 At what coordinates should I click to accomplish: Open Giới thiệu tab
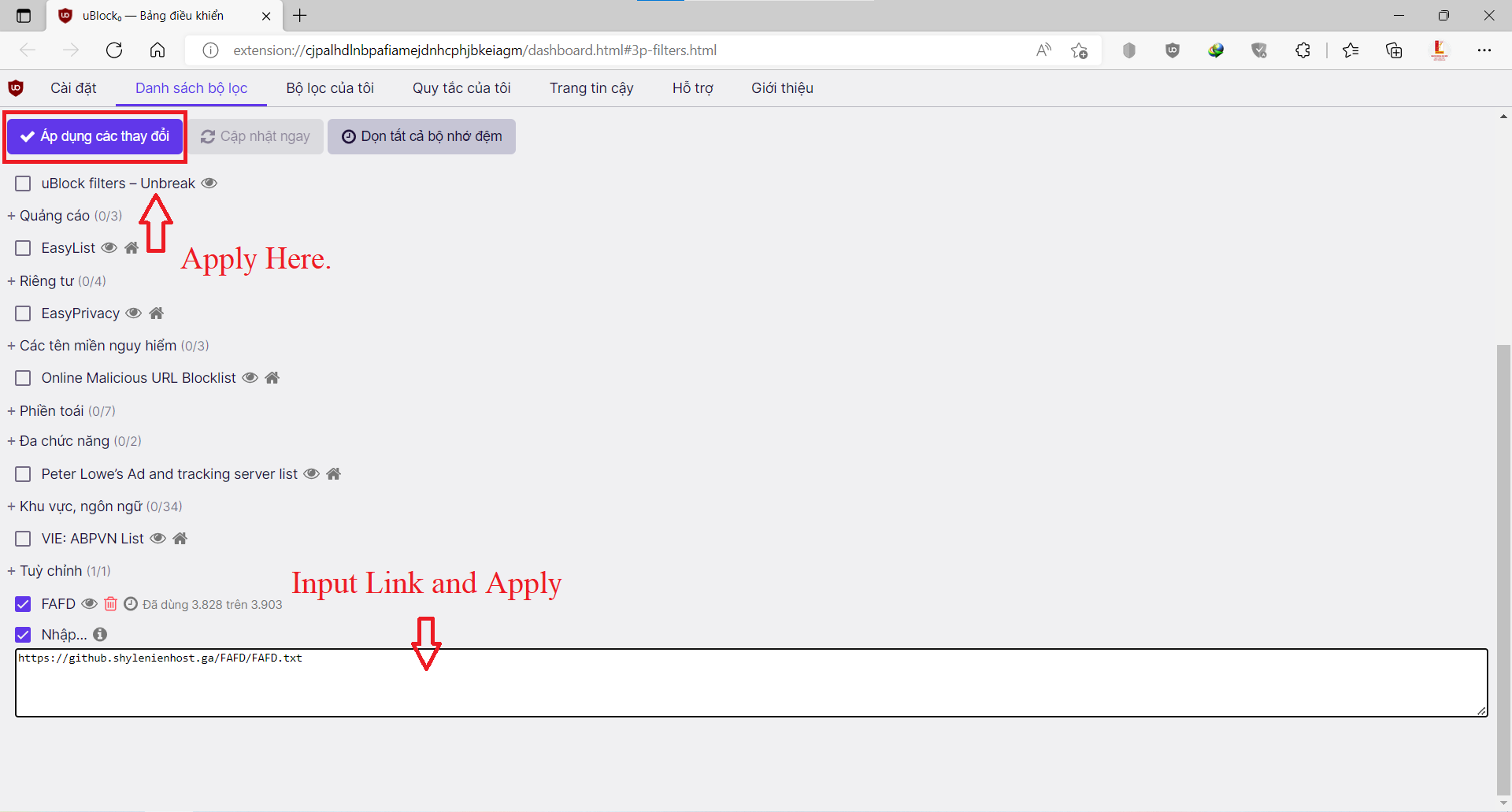pyautogui.click(x=782, y=88)
